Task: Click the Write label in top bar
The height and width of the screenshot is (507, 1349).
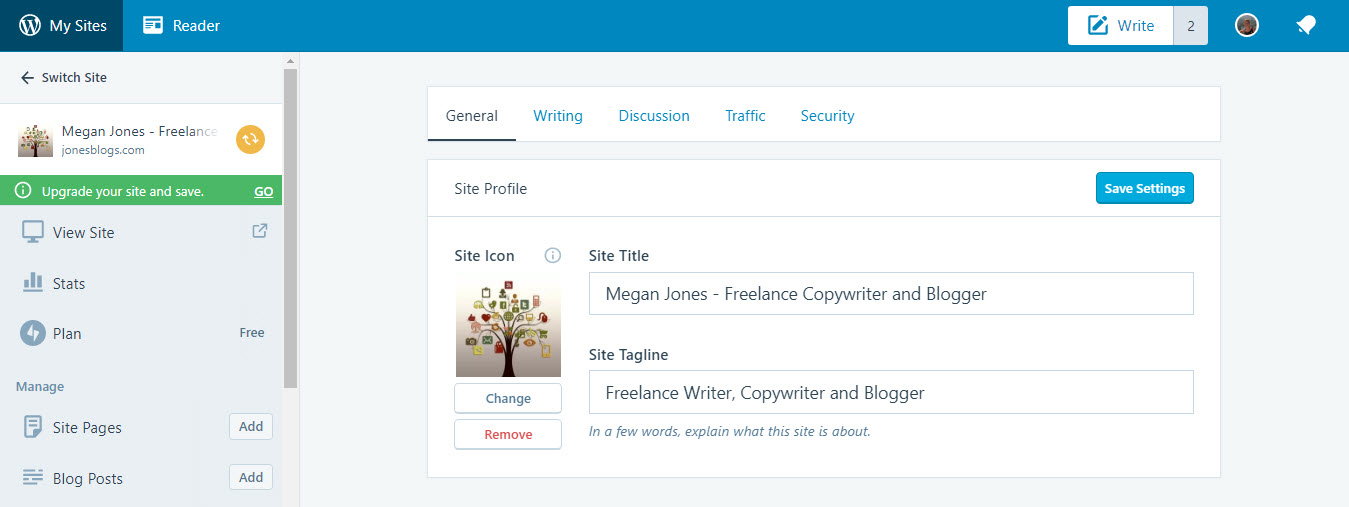Action: pos(1136,26)
